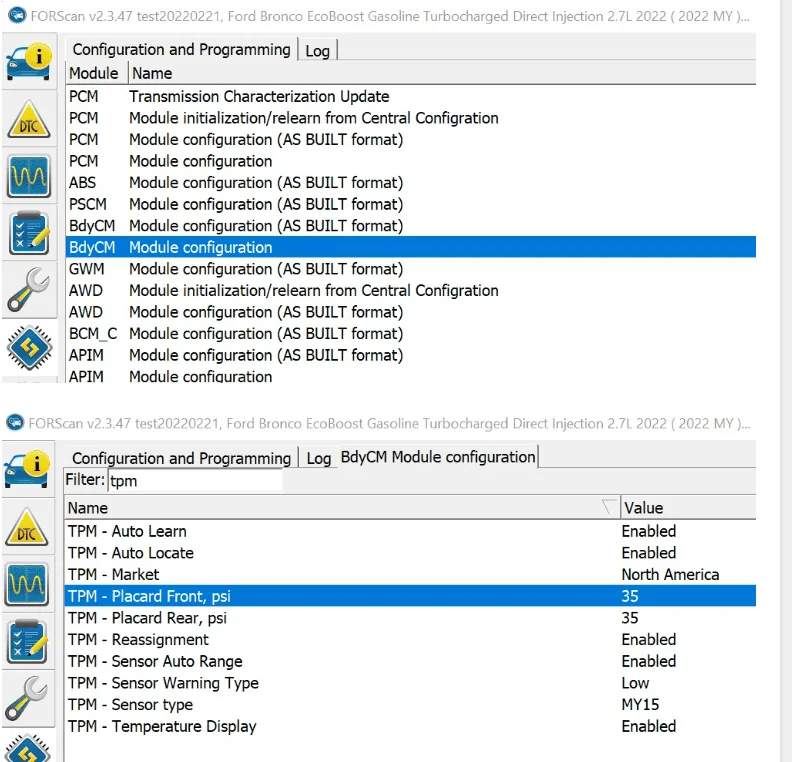Screen dimensions: 792x762
Task: Select TPM - Temperature Display parameter
Action: pyautogui.click(x=411, y=726)
